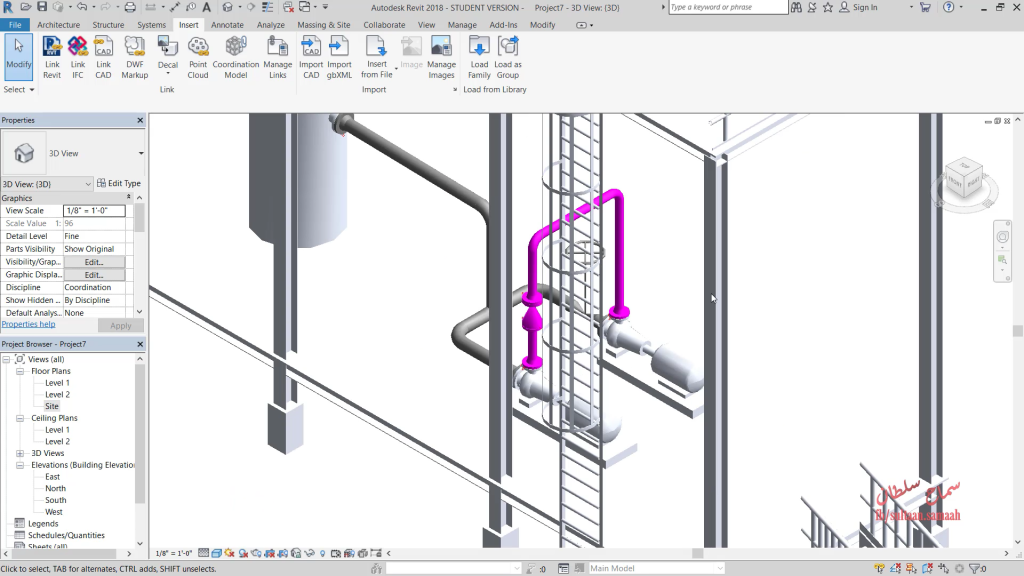The width and height of the screenshot is (1024, 576).
Task: Start the Point Cloud tool
Action: (198, 57)
